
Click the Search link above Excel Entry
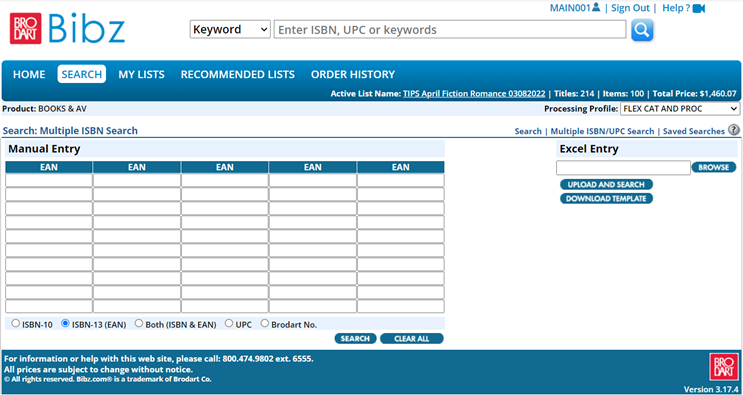(528, 131)
